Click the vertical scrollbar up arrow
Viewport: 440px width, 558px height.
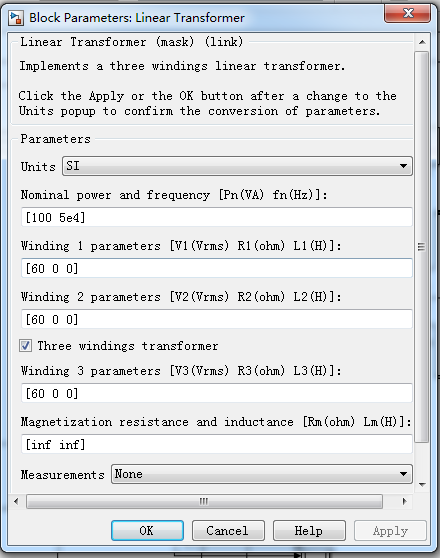(x=422, y=42)
